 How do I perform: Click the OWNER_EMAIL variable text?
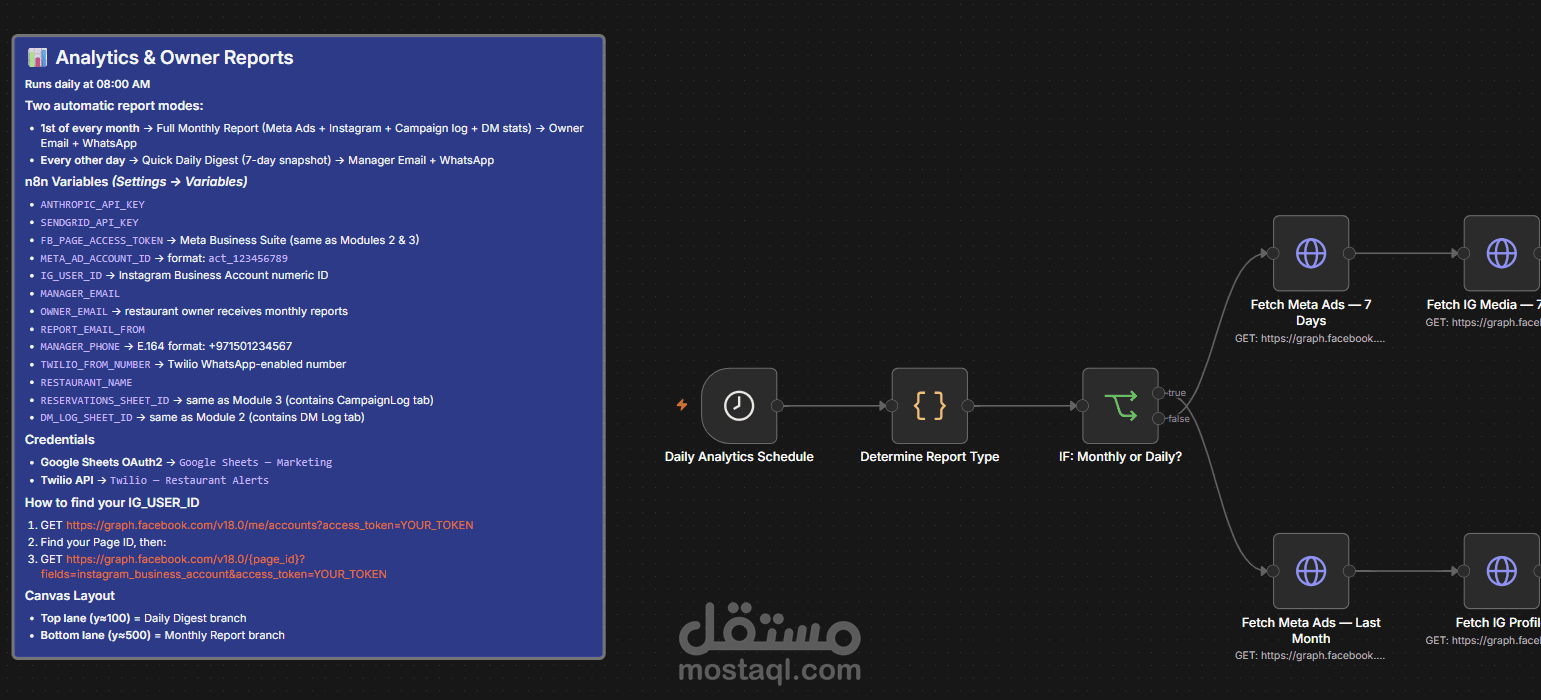[74, 312]
